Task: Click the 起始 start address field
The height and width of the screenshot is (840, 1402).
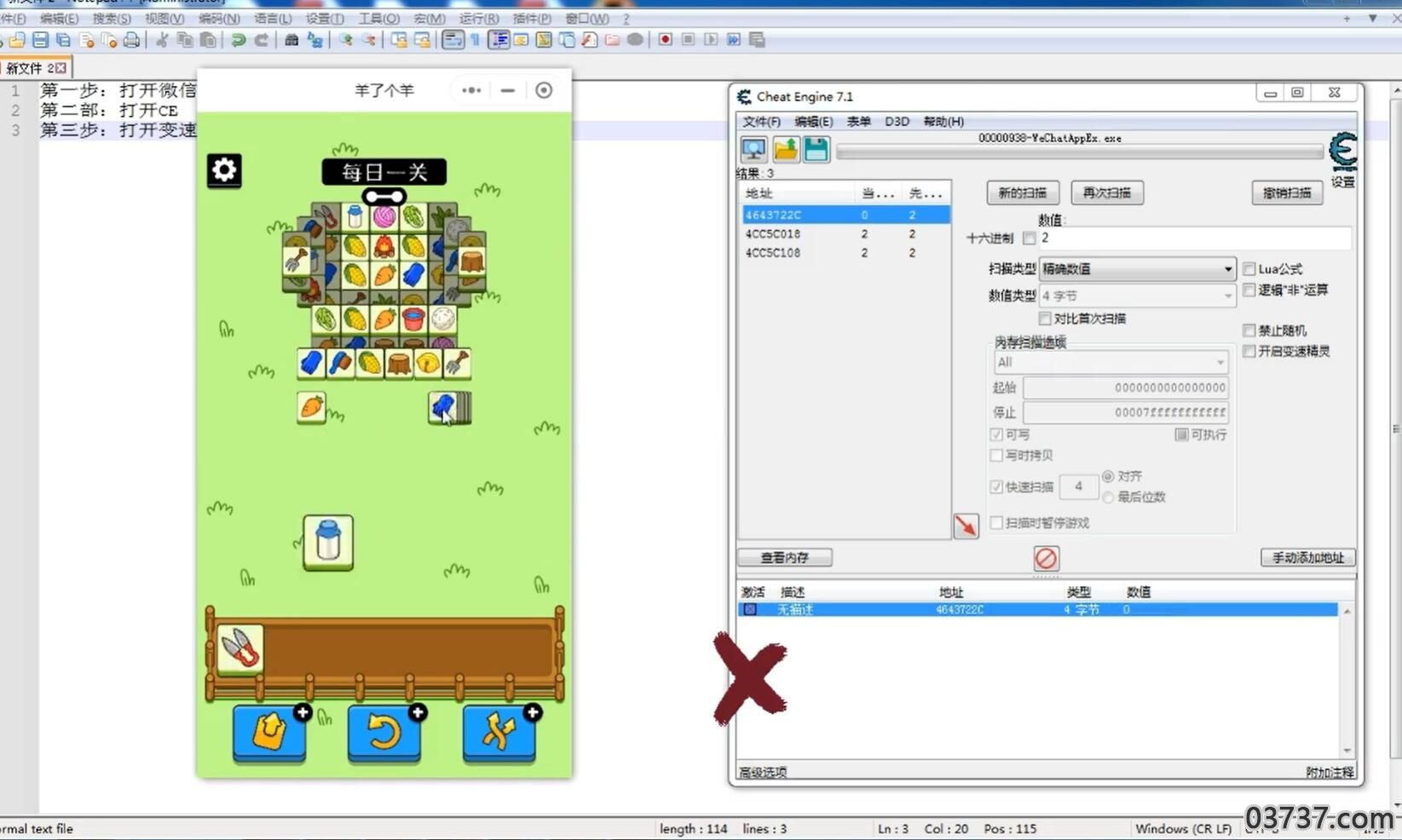Action: [x=1125, y=388]
